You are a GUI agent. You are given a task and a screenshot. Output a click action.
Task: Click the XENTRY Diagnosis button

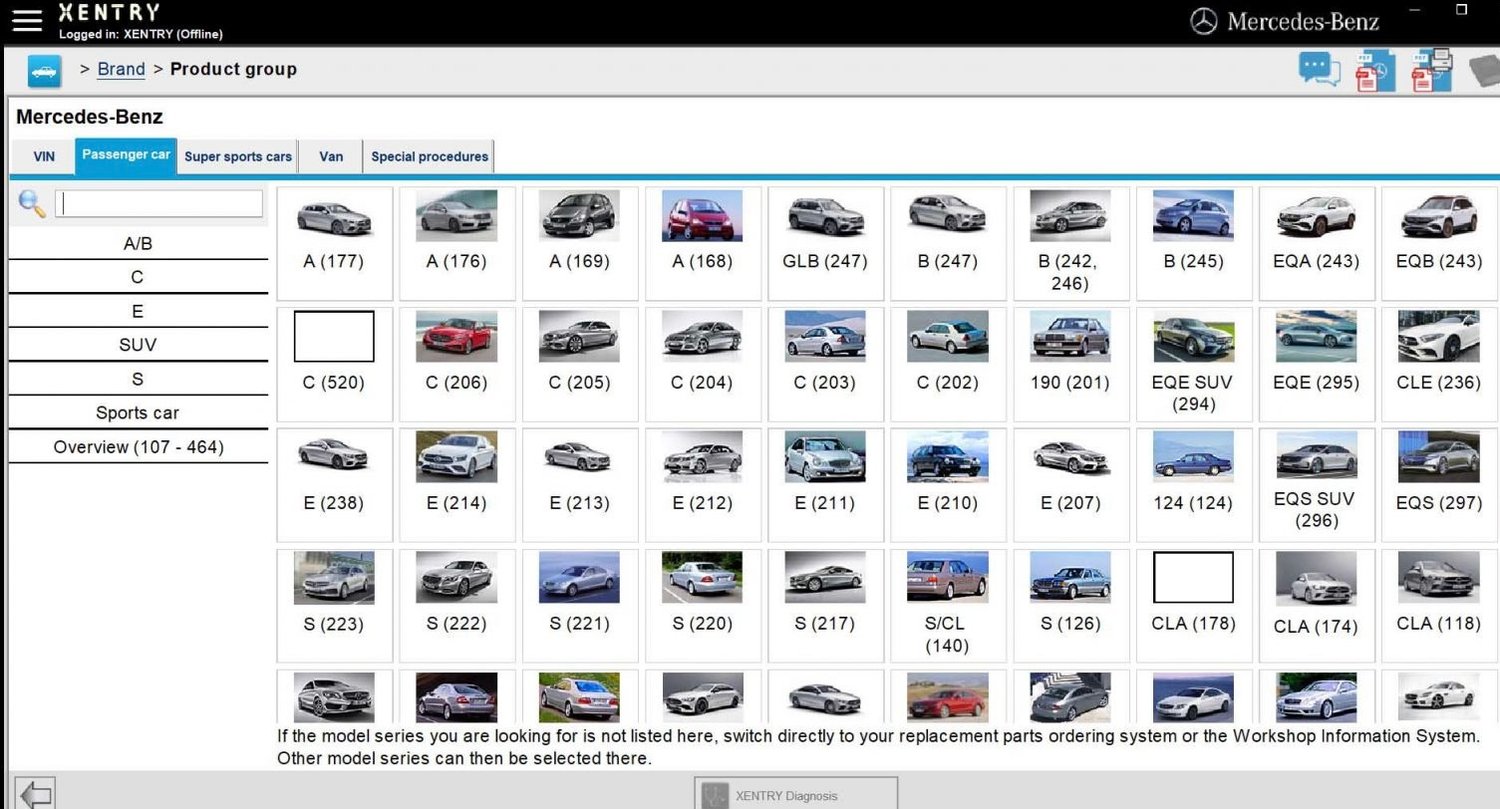[x=796, y=794]
